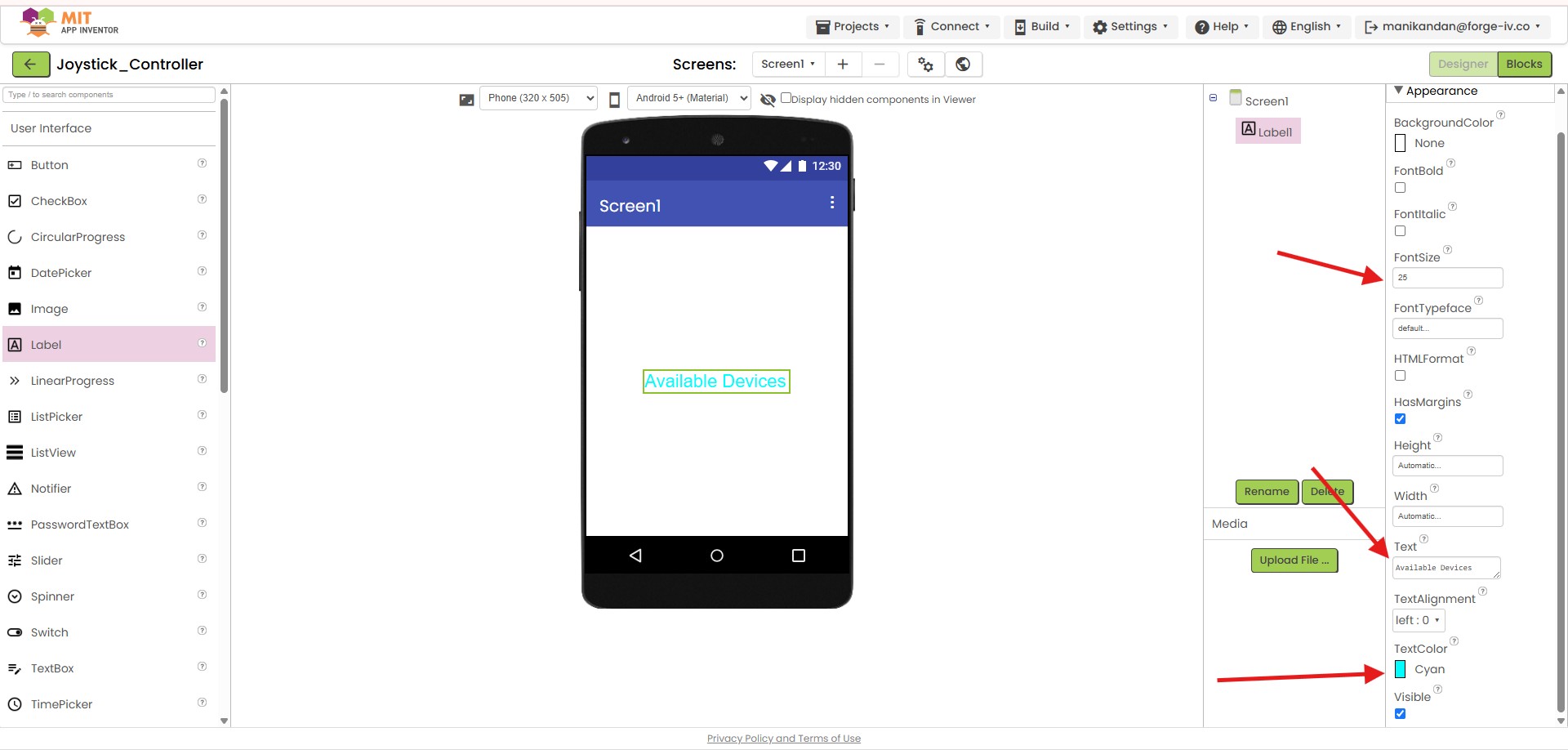1568x750 pixels.
Task: Open the Connect dropdown menu
Action: point(951,26)
